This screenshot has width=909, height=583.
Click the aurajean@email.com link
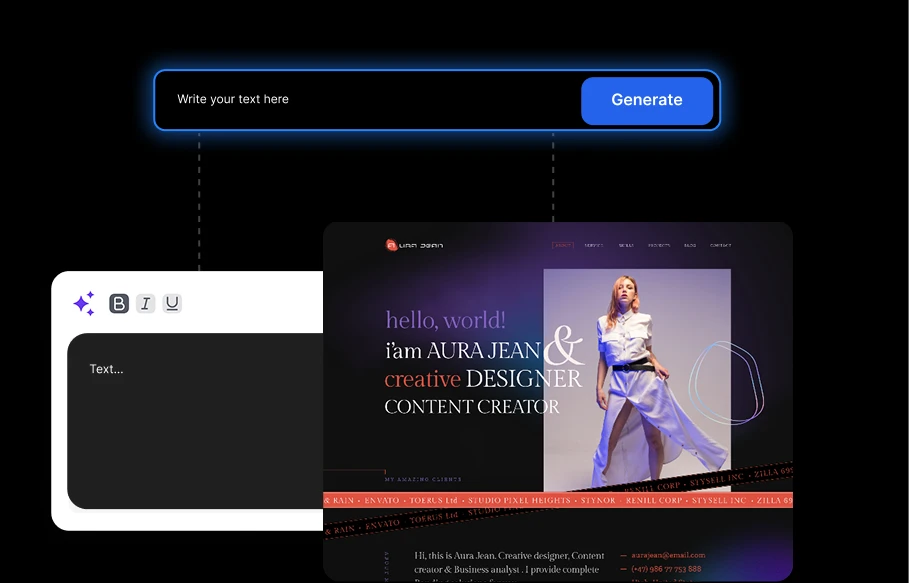668,556
